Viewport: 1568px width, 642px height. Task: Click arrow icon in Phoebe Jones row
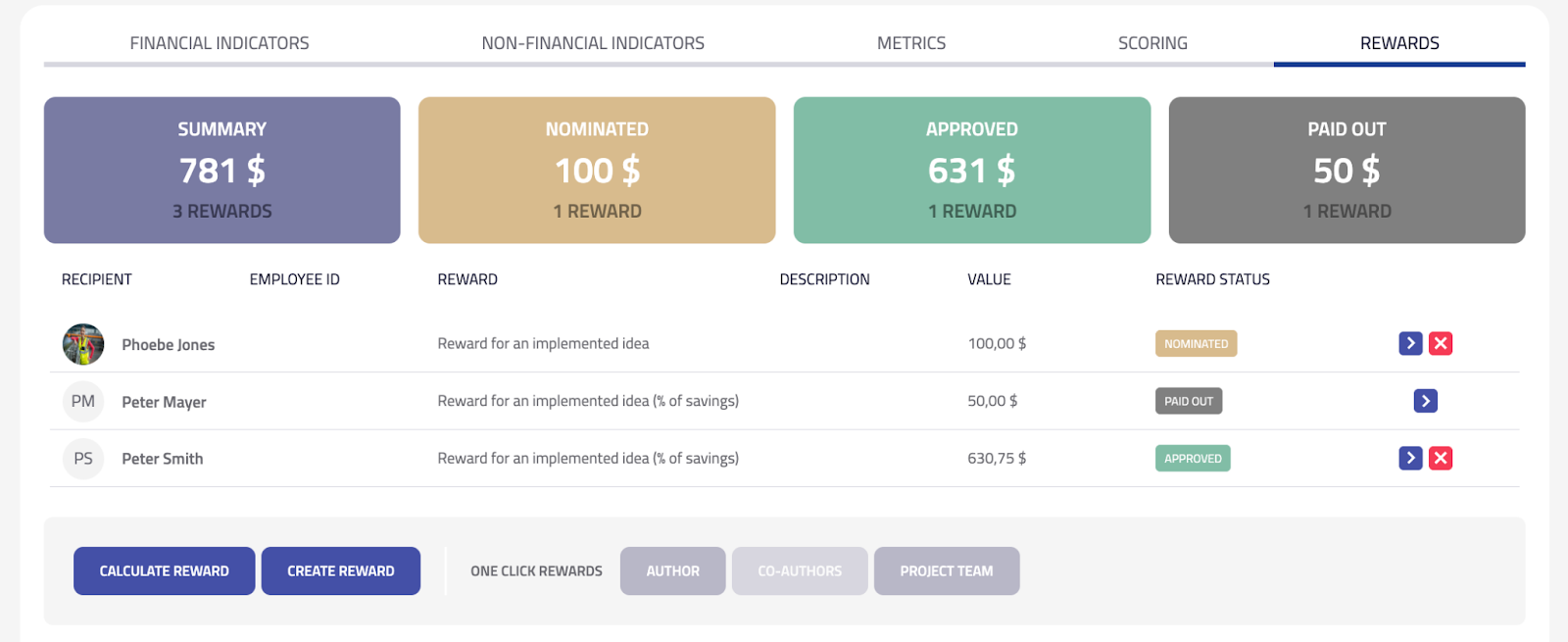tap(1410, 343)
